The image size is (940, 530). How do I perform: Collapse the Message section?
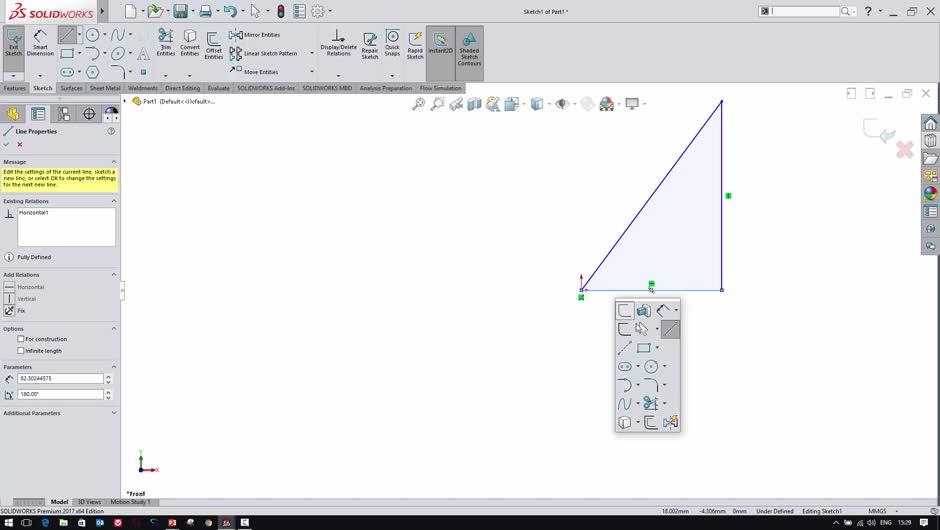(x=114, y=162)
